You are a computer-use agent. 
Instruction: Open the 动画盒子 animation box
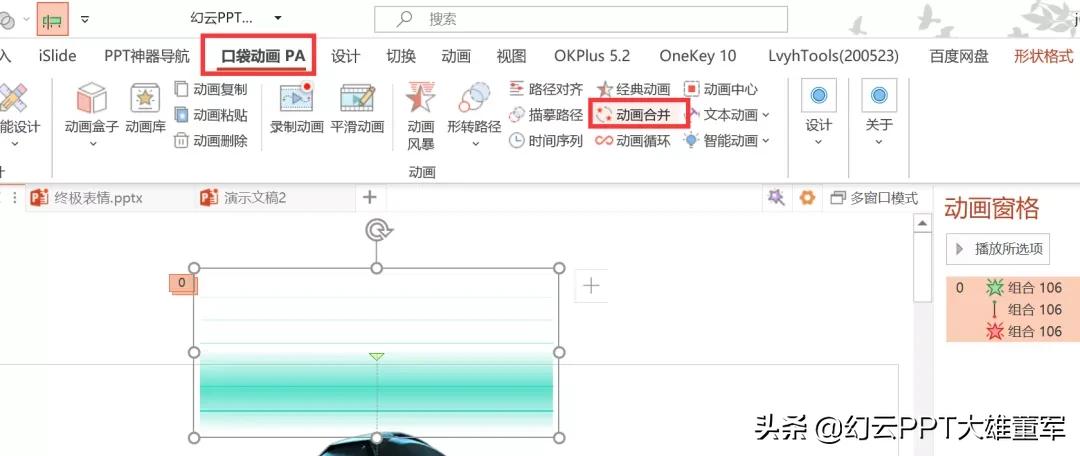click(x=92, y=114)
